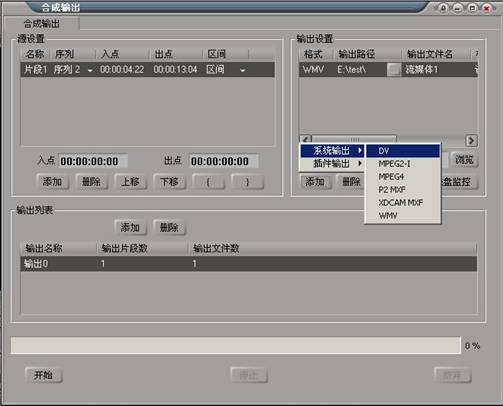This screenshot has width=503, height=406.
Task: Select DV from the output format menu
Action: (403, 151)
